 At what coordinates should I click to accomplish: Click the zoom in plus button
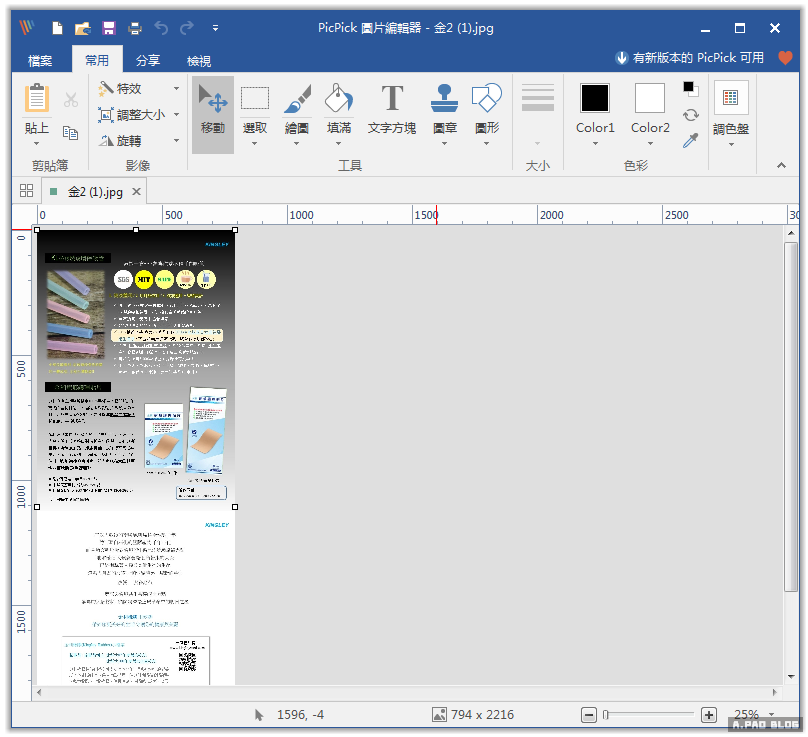pyautogui.click(x=708, y=715)
